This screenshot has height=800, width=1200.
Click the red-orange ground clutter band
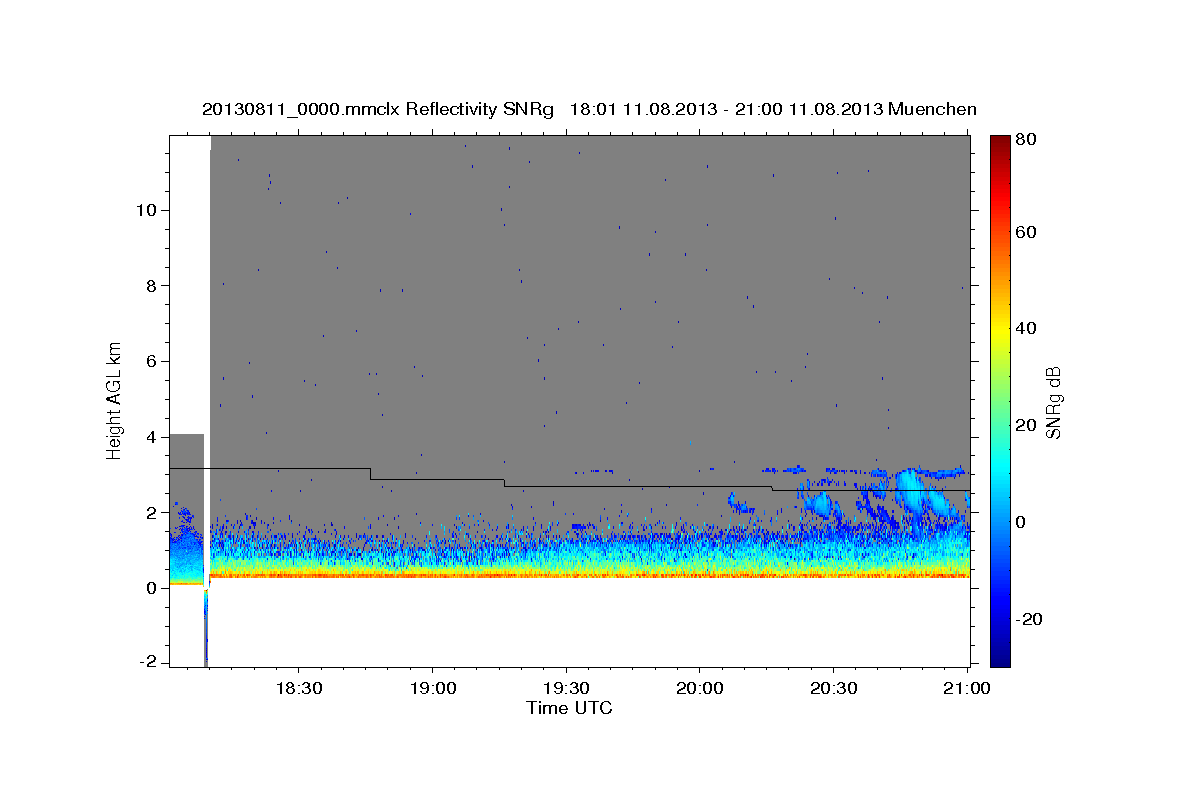(590, 575)
